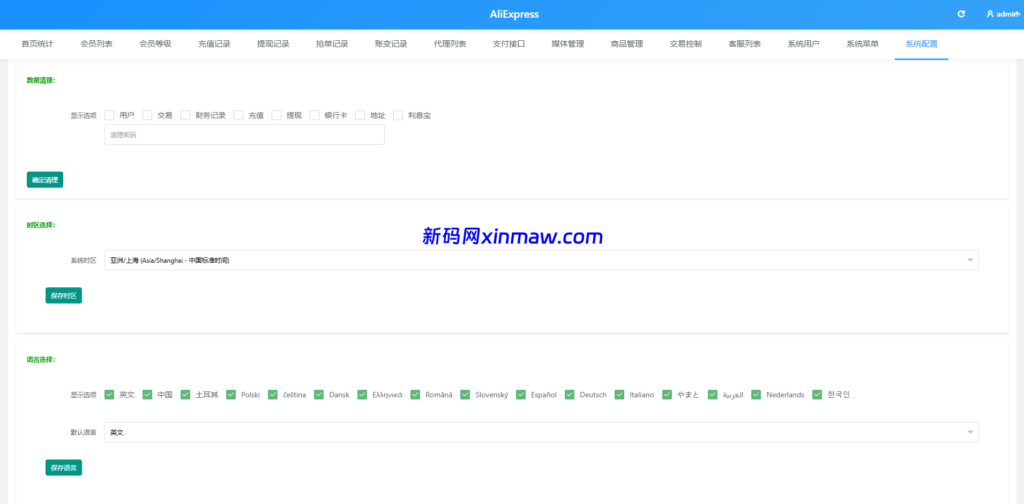Click the AliExpress header title
Screen dimensions: 1024x504
tap(515, 14)
